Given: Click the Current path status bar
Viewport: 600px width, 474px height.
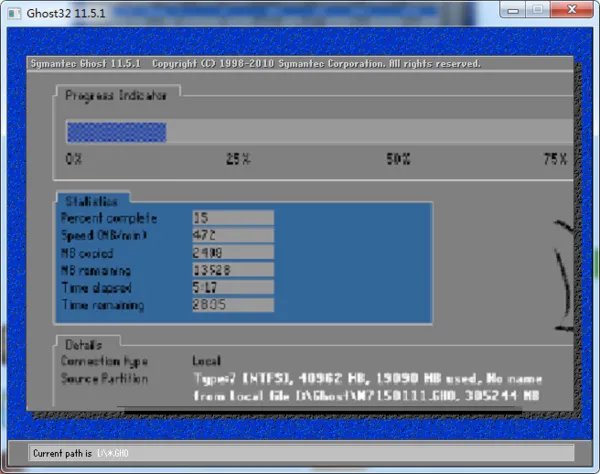Looking at the screenshot, I should point(300,454).
